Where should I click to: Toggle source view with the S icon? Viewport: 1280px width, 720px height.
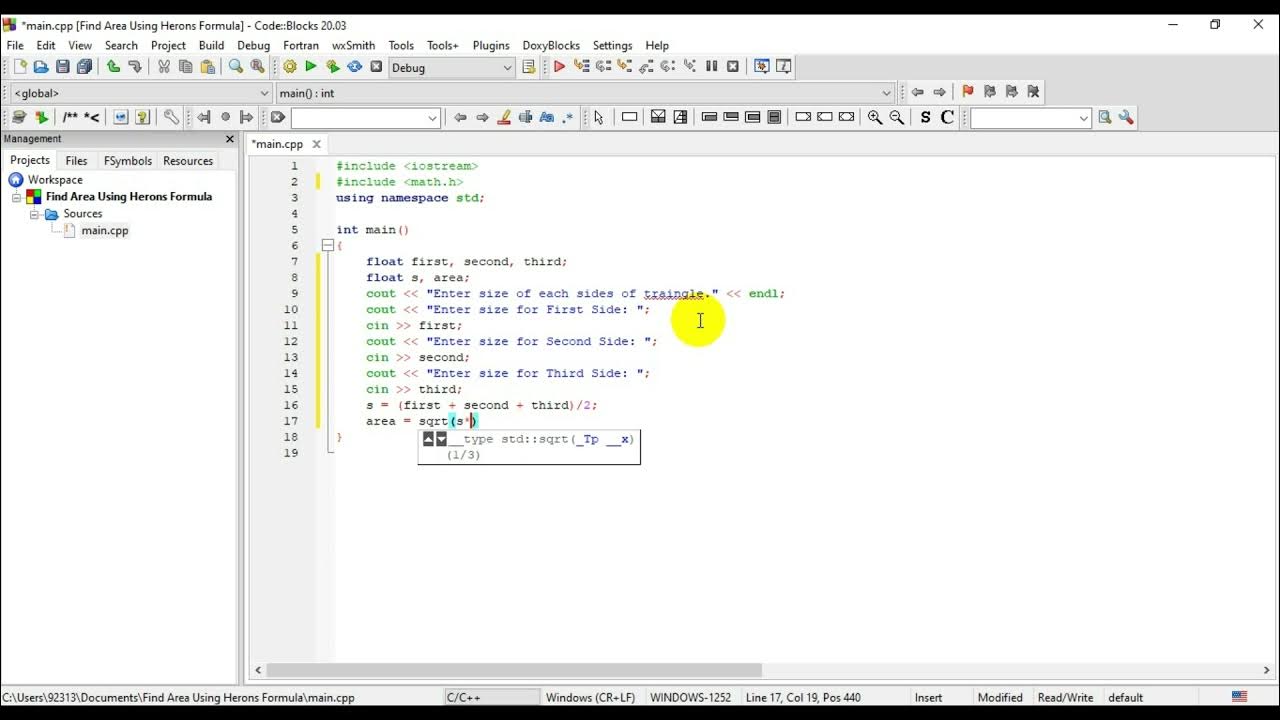(x=925, y=117)
